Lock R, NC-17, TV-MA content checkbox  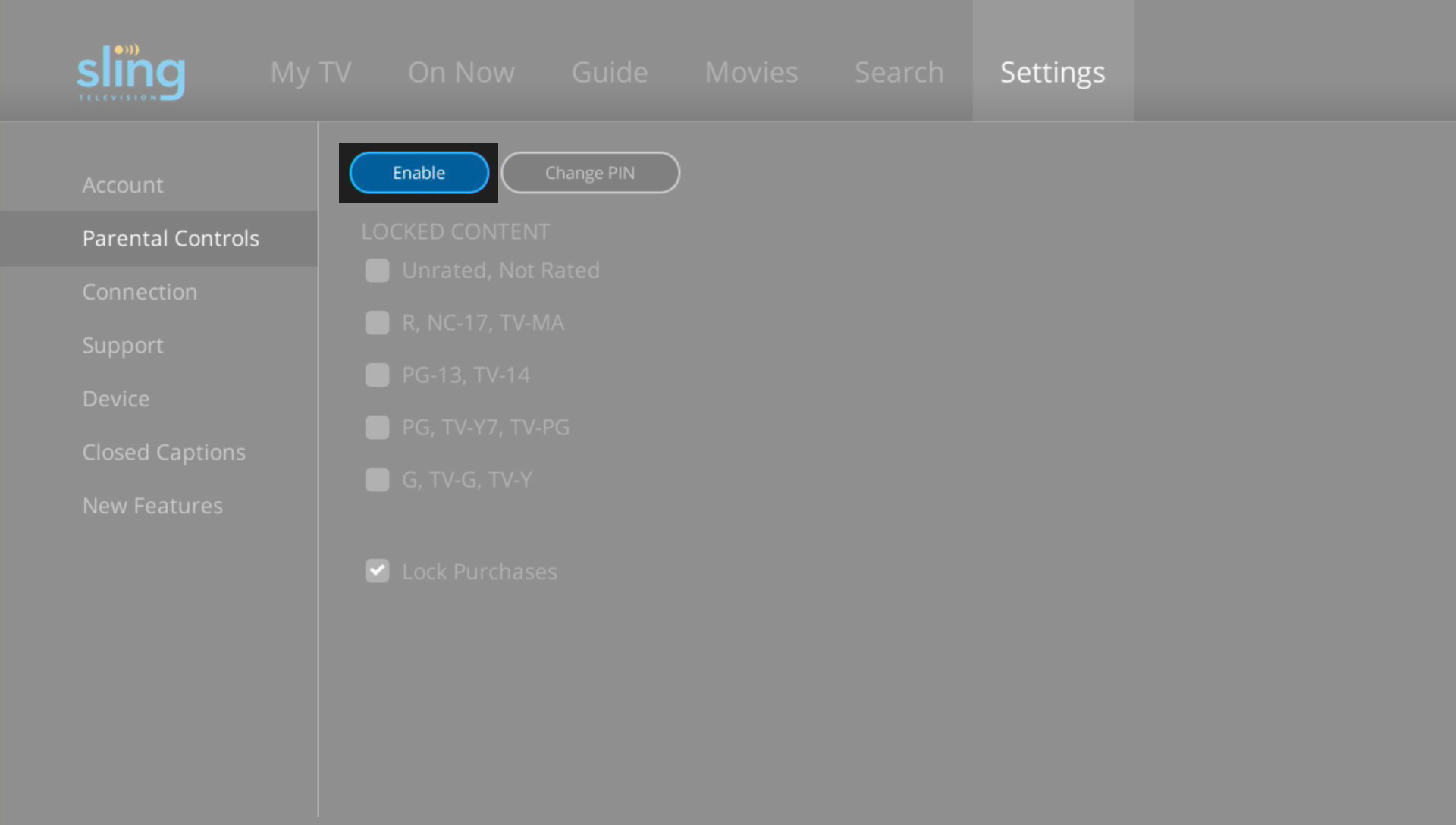(x=377, y=323)
